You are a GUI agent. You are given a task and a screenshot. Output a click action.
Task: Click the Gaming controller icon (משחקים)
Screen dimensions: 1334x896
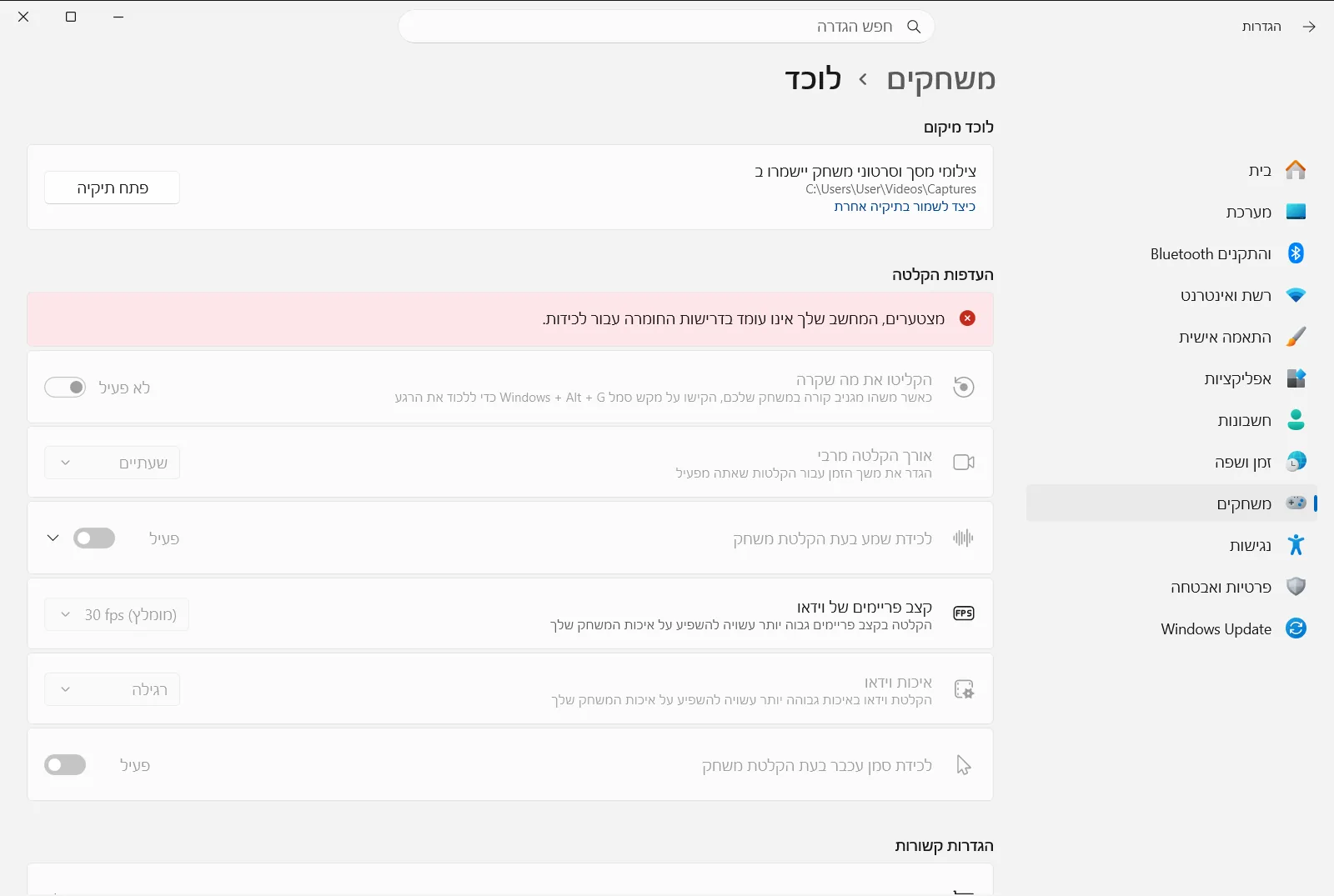tap(1296, 503)
